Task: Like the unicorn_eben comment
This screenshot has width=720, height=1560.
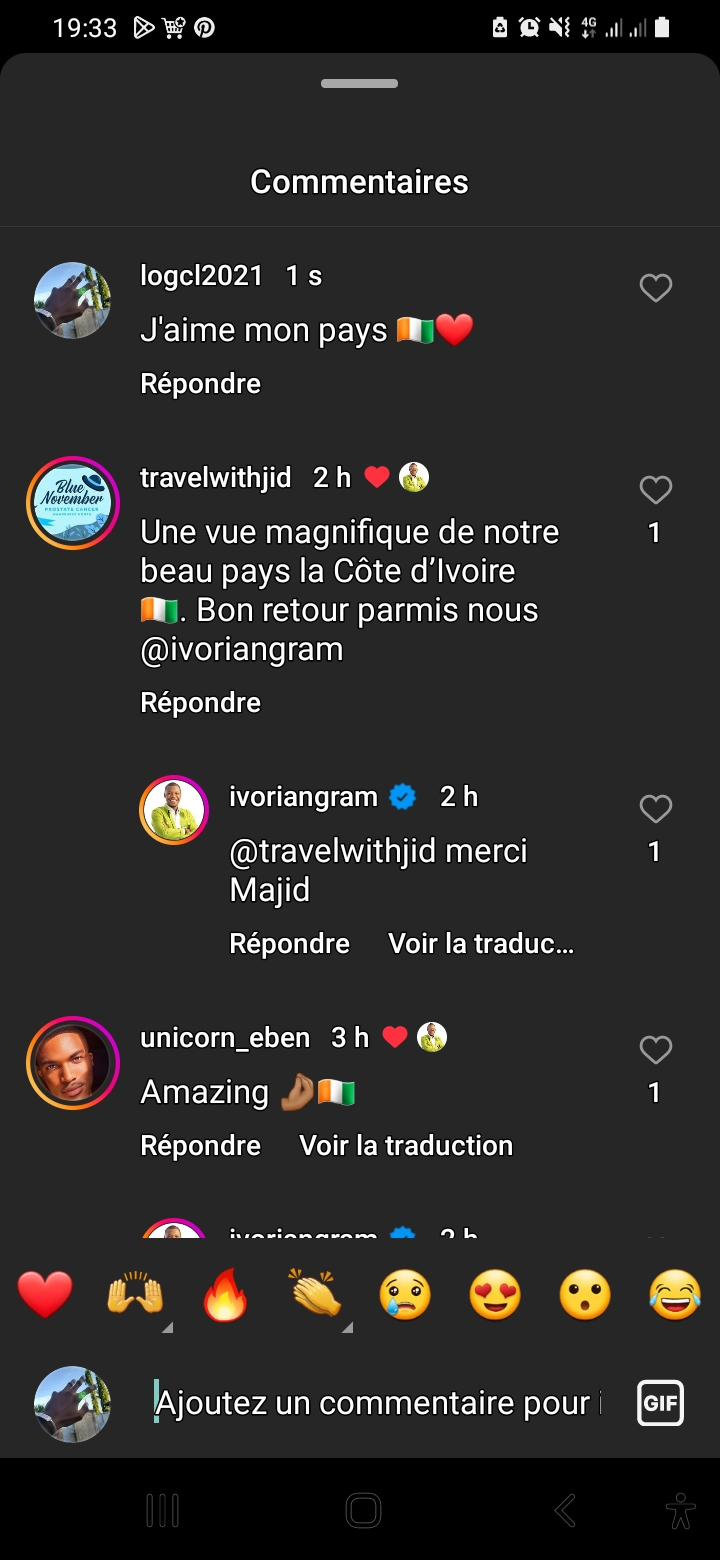Action: [x=655, y=1050]
